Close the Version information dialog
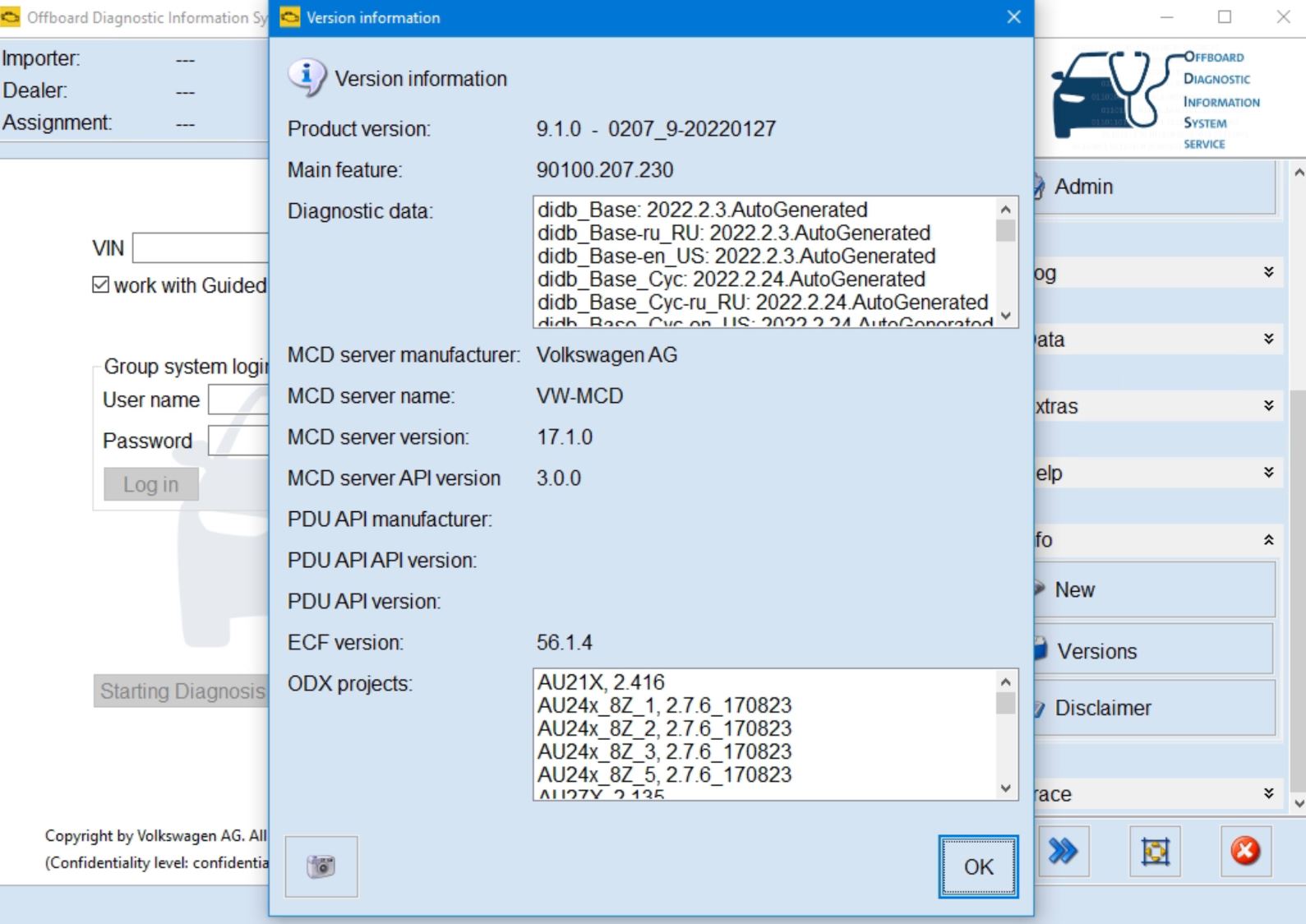1306x924 pixels. [x=1014, y=17]
